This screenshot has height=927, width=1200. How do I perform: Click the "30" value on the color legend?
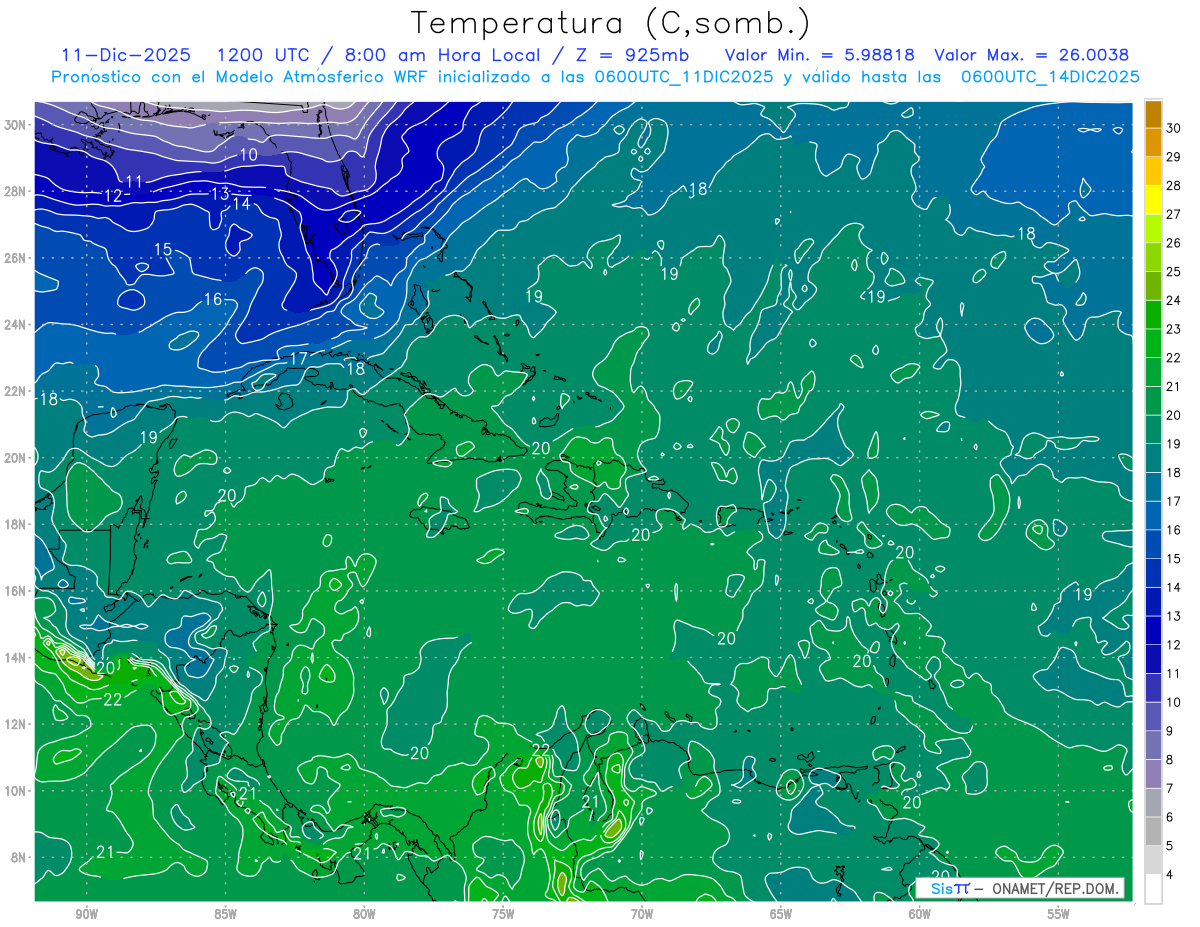coord(1173,128)
